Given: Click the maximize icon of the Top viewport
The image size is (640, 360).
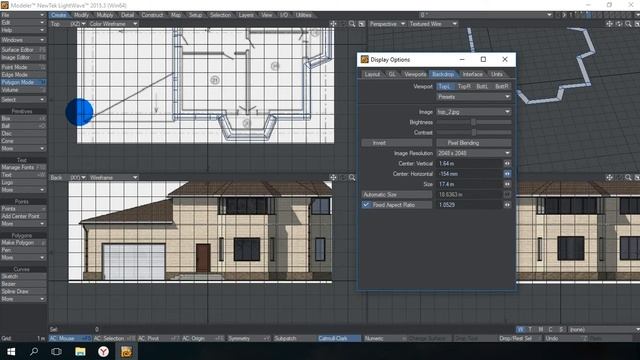Looking at the screenshot, I should (x=362, y=24).
